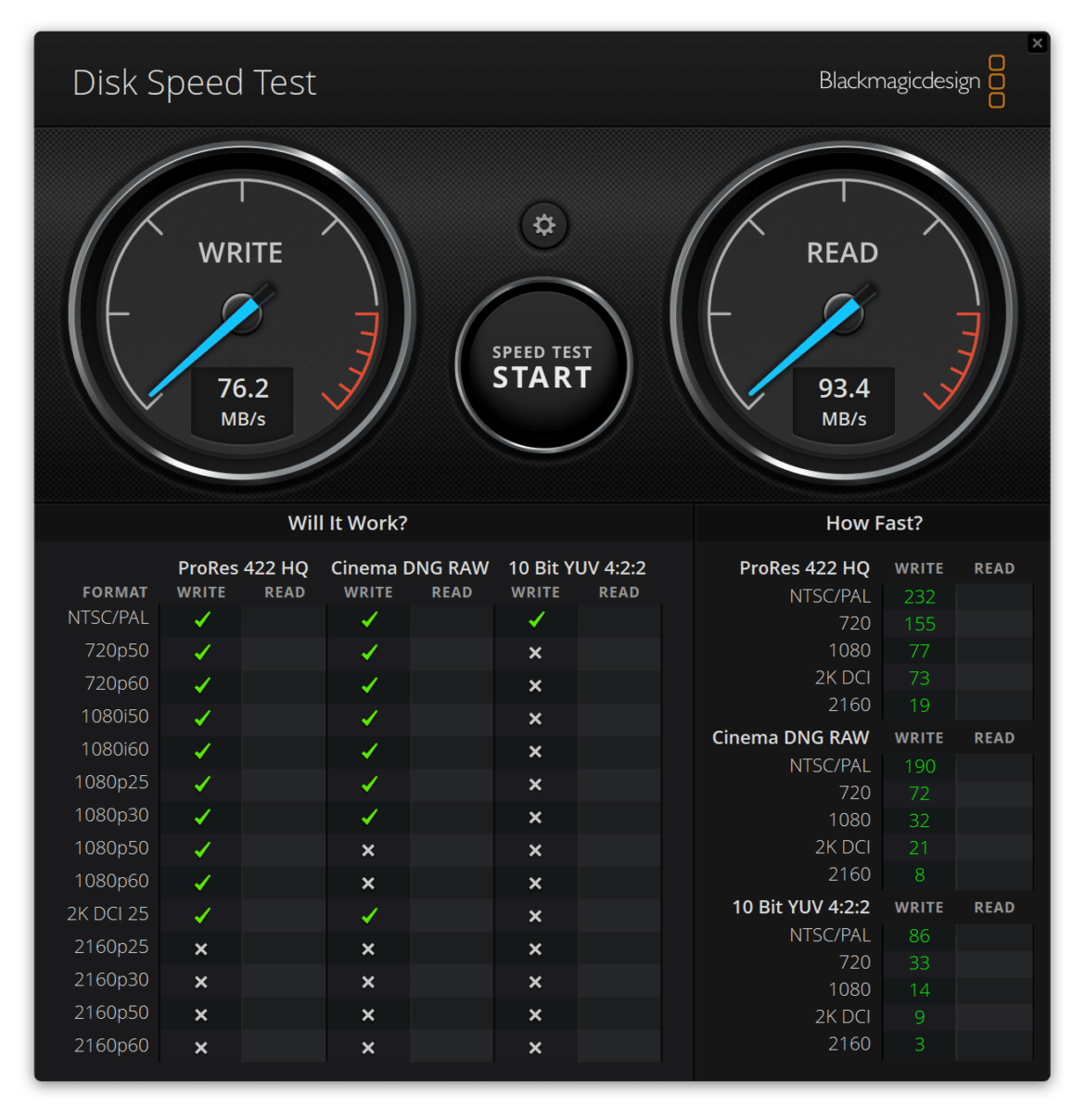This screenshot has height=1120, width=1085.
Task: Select the How Fast? header
Action: pos(874,523)
